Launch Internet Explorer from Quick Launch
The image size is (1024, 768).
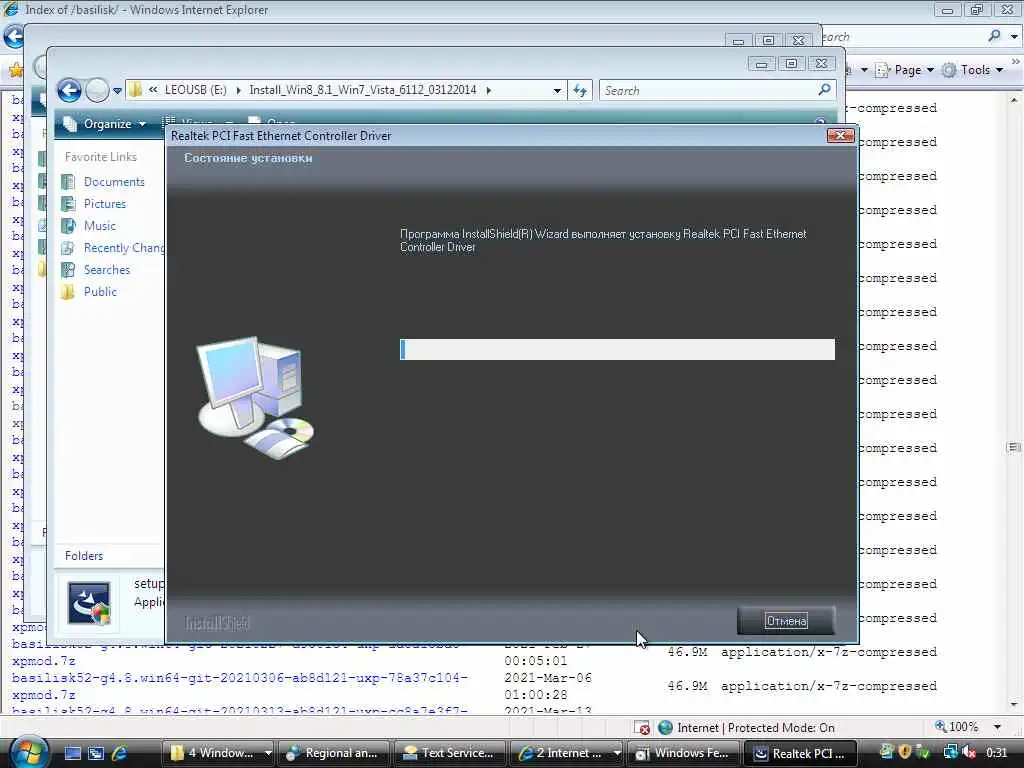[x=120, y=754]
